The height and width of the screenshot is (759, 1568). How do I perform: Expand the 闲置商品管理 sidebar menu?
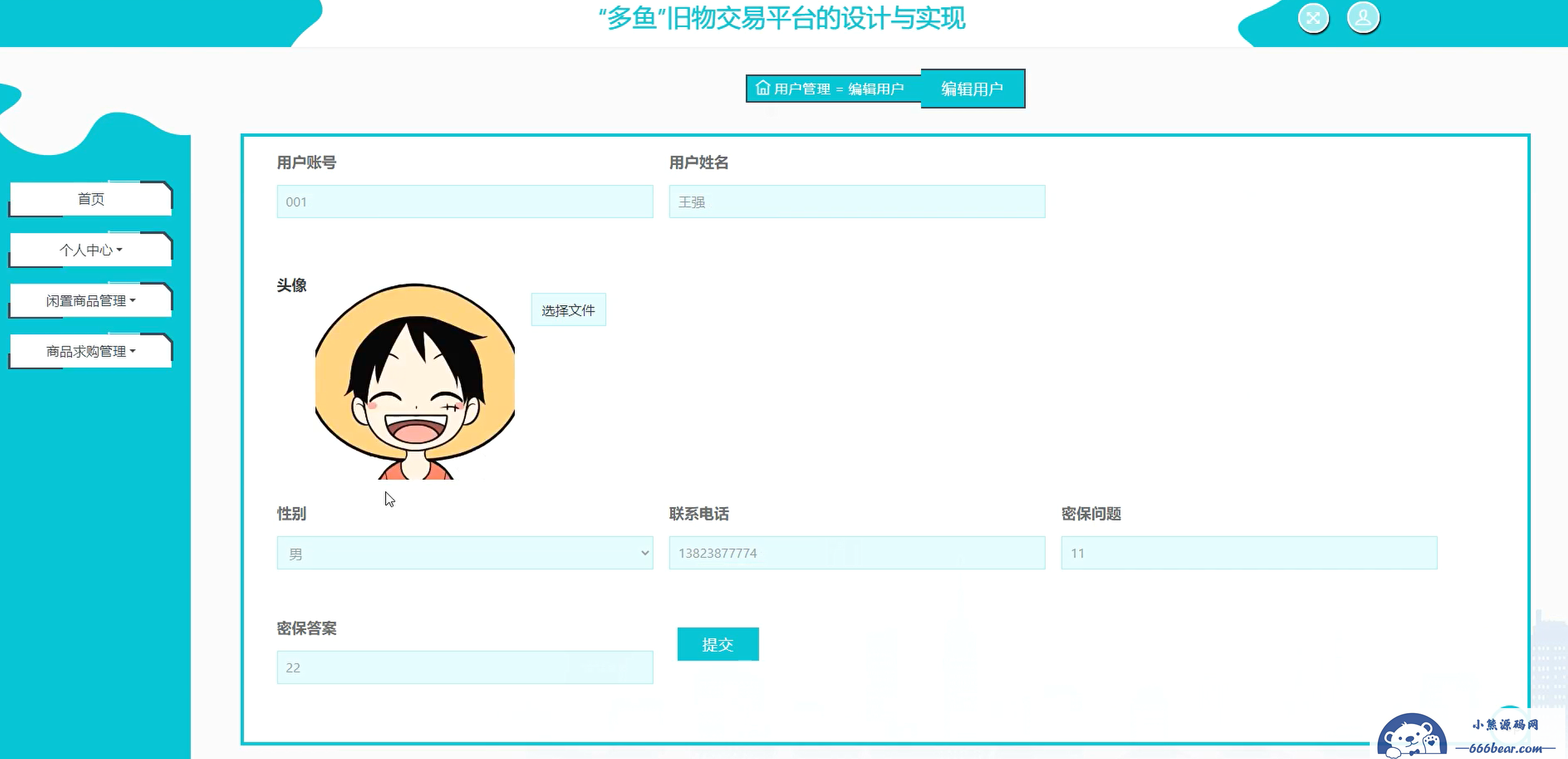pyautogui.click(x=91, y=301)
